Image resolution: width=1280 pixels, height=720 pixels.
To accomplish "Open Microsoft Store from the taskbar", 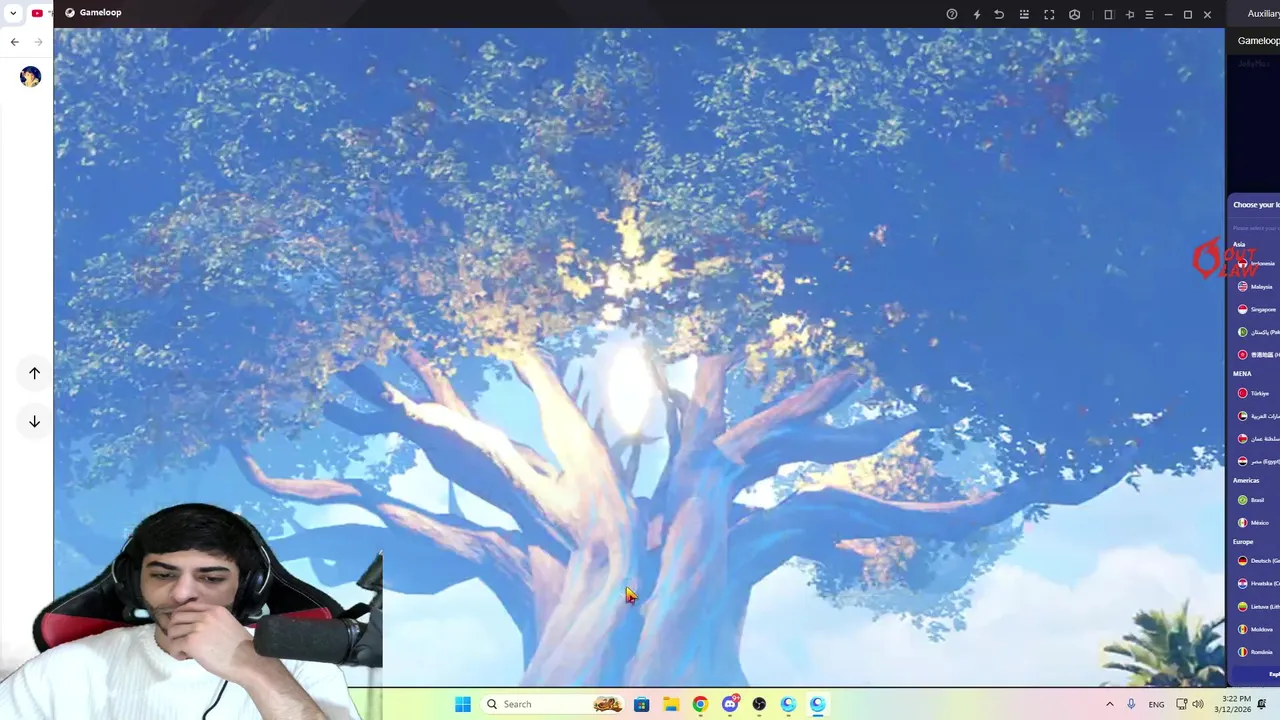I will coord(642,704).
